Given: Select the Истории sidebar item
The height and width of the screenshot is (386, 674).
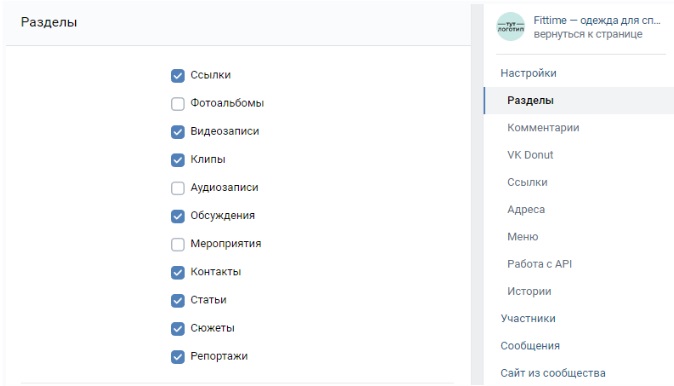Looking at the screenshot, I should (529, 291).
